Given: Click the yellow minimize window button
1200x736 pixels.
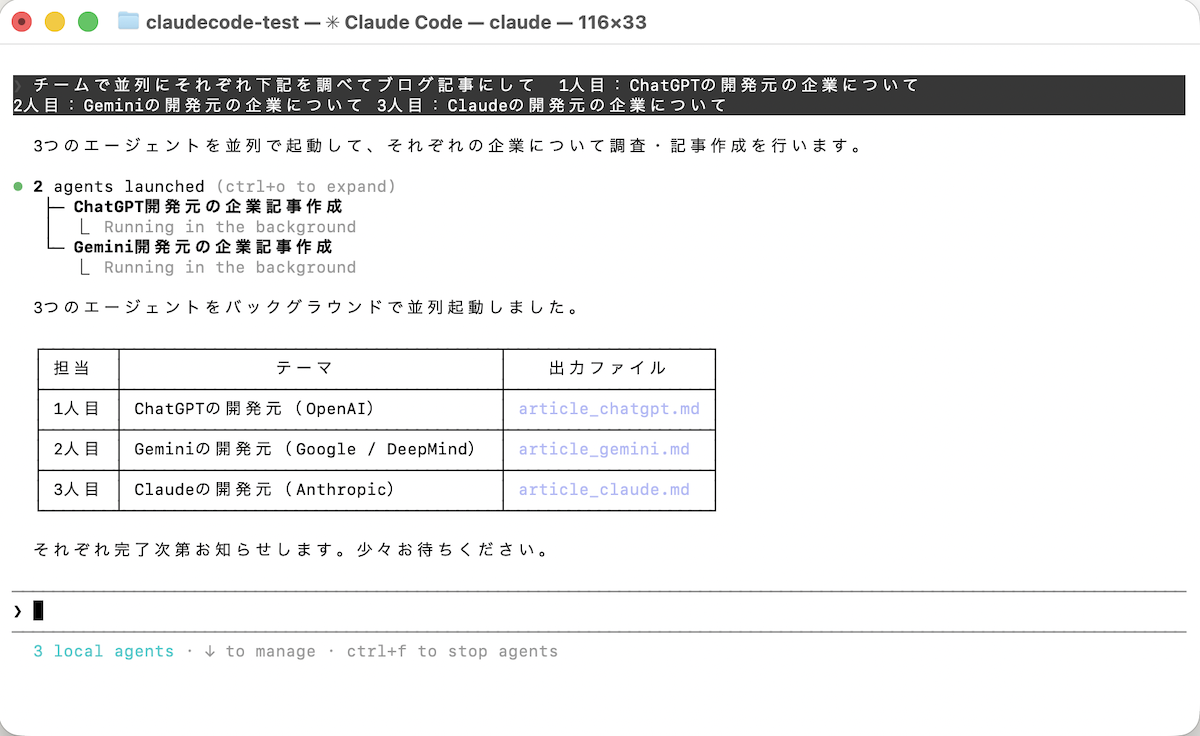Looking at the screenshot, I should click(55, 21).
